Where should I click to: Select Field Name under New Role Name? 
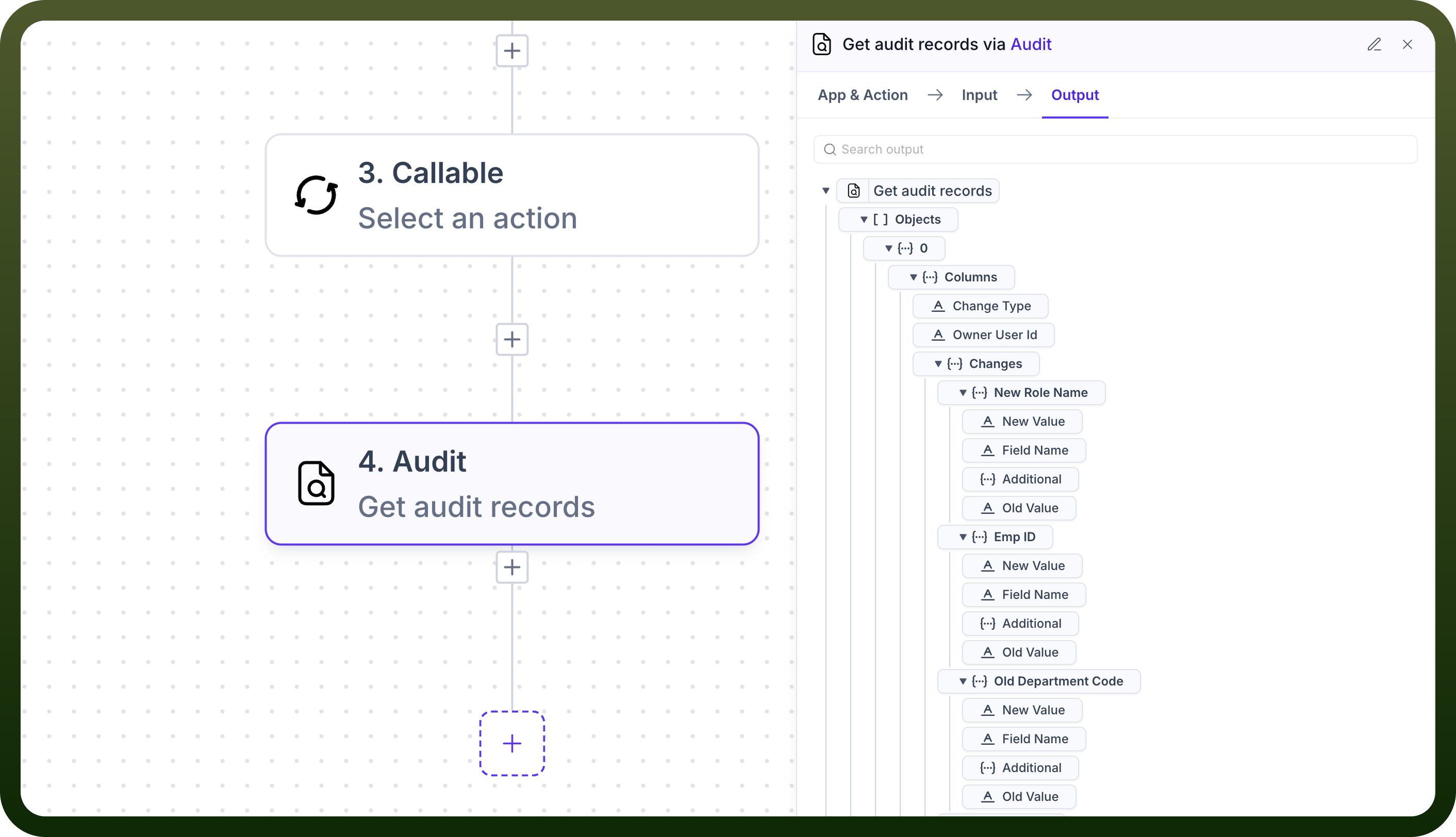click(x=1023, y=450)
